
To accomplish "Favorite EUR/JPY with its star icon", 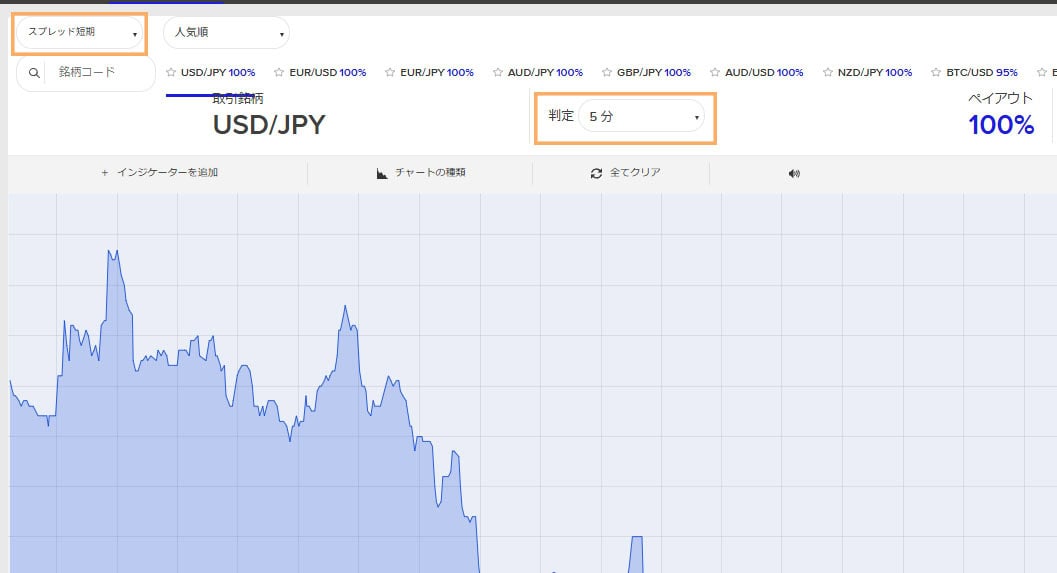I will point(390,72).
